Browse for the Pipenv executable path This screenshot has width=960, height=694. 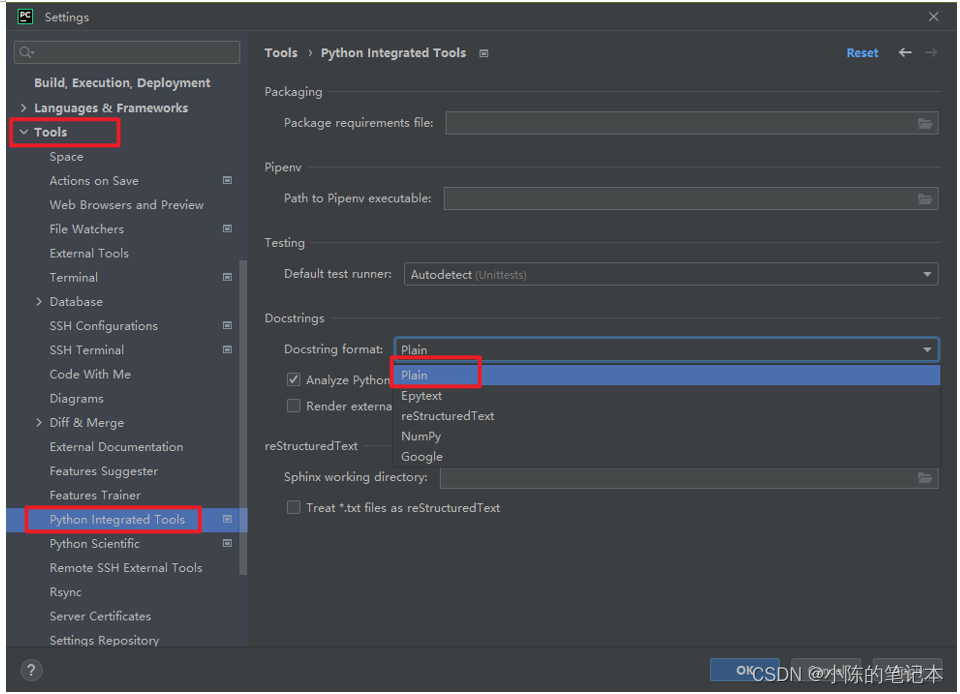pos(924,199)
